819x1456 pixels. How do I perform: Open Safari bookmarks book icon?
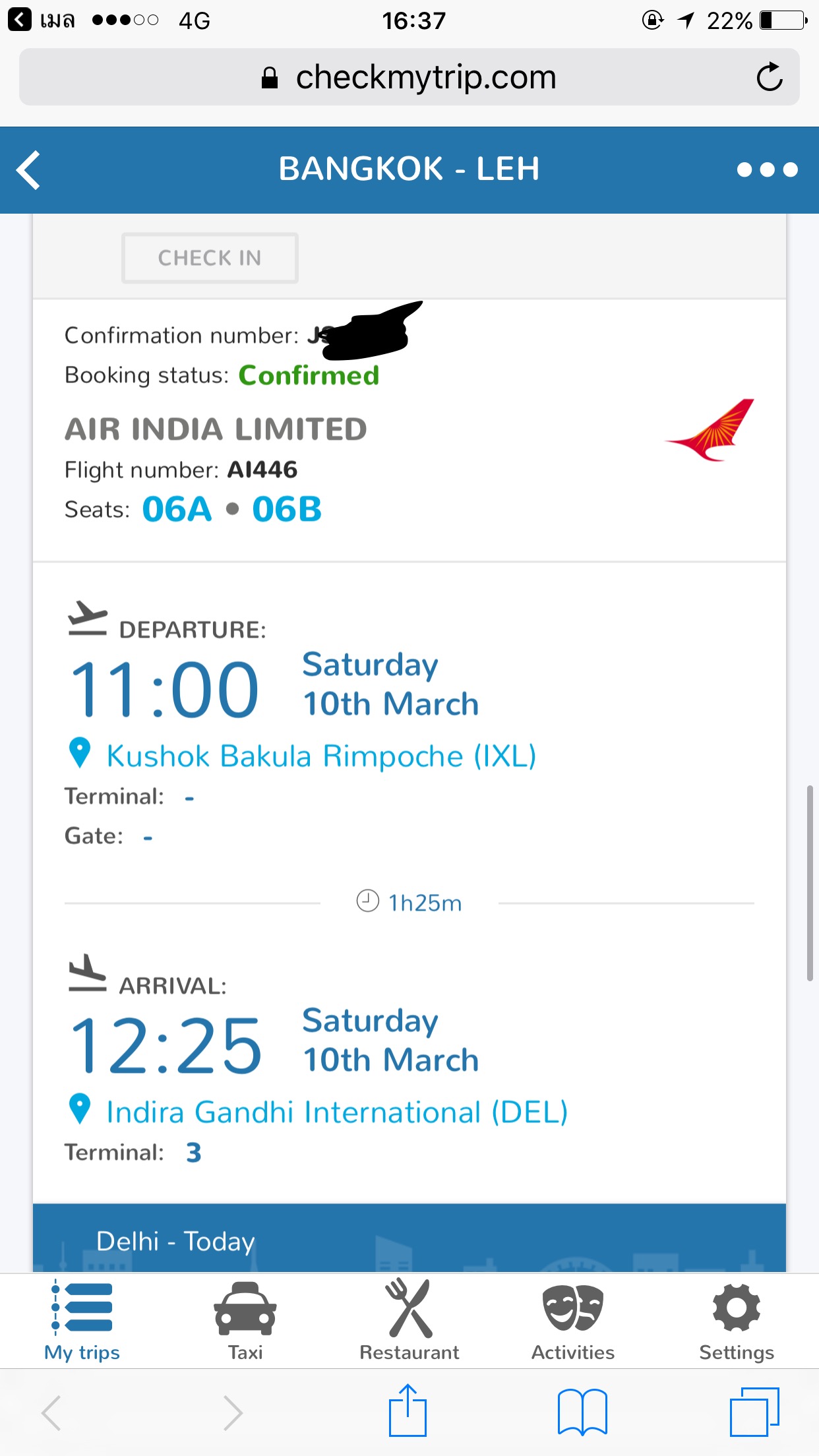[x=582, y=1412]
